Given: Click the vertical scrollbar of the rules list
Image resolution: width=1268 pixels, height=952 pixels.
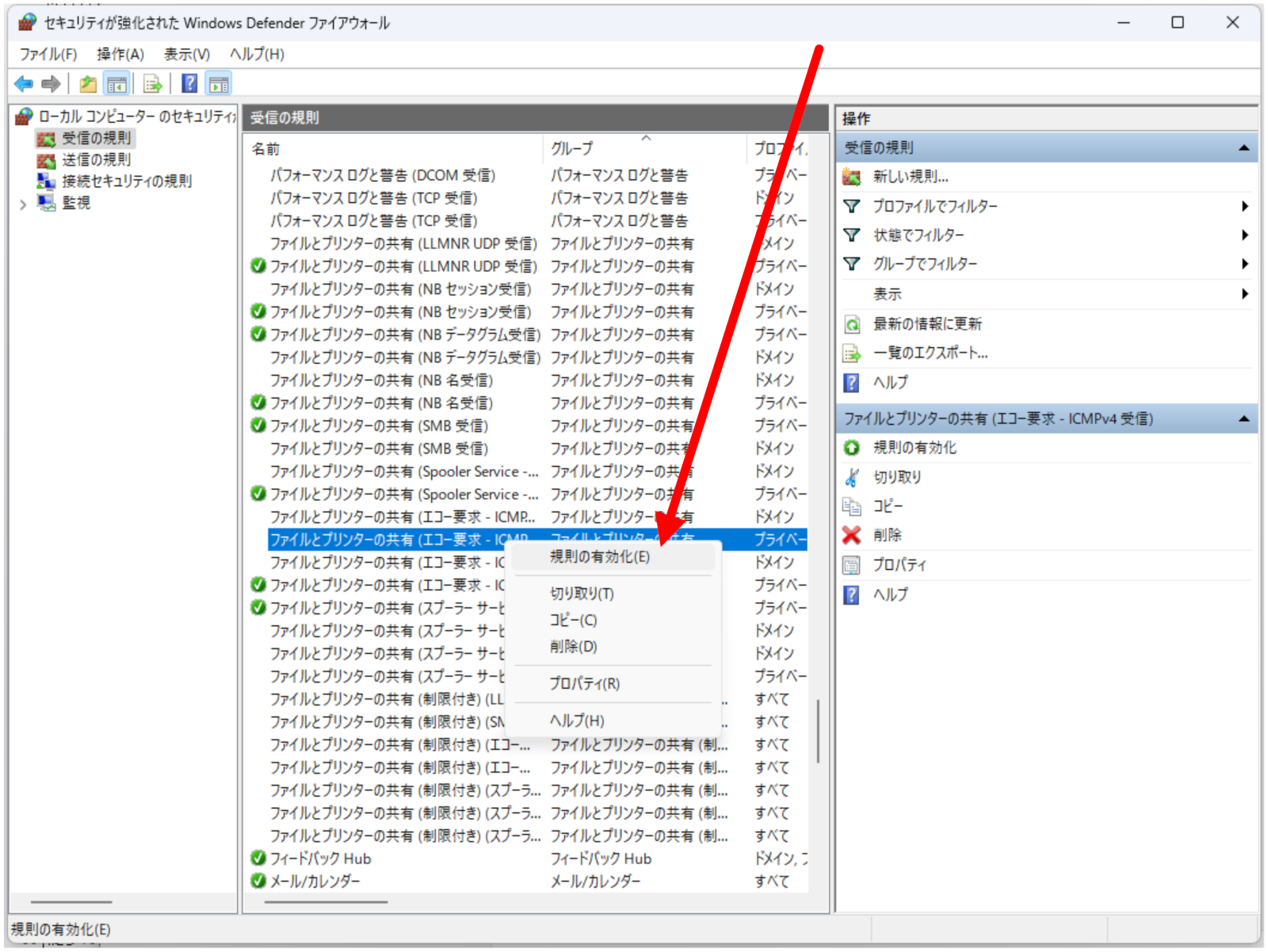Looking at the screenshot, I should click(818, 729).
